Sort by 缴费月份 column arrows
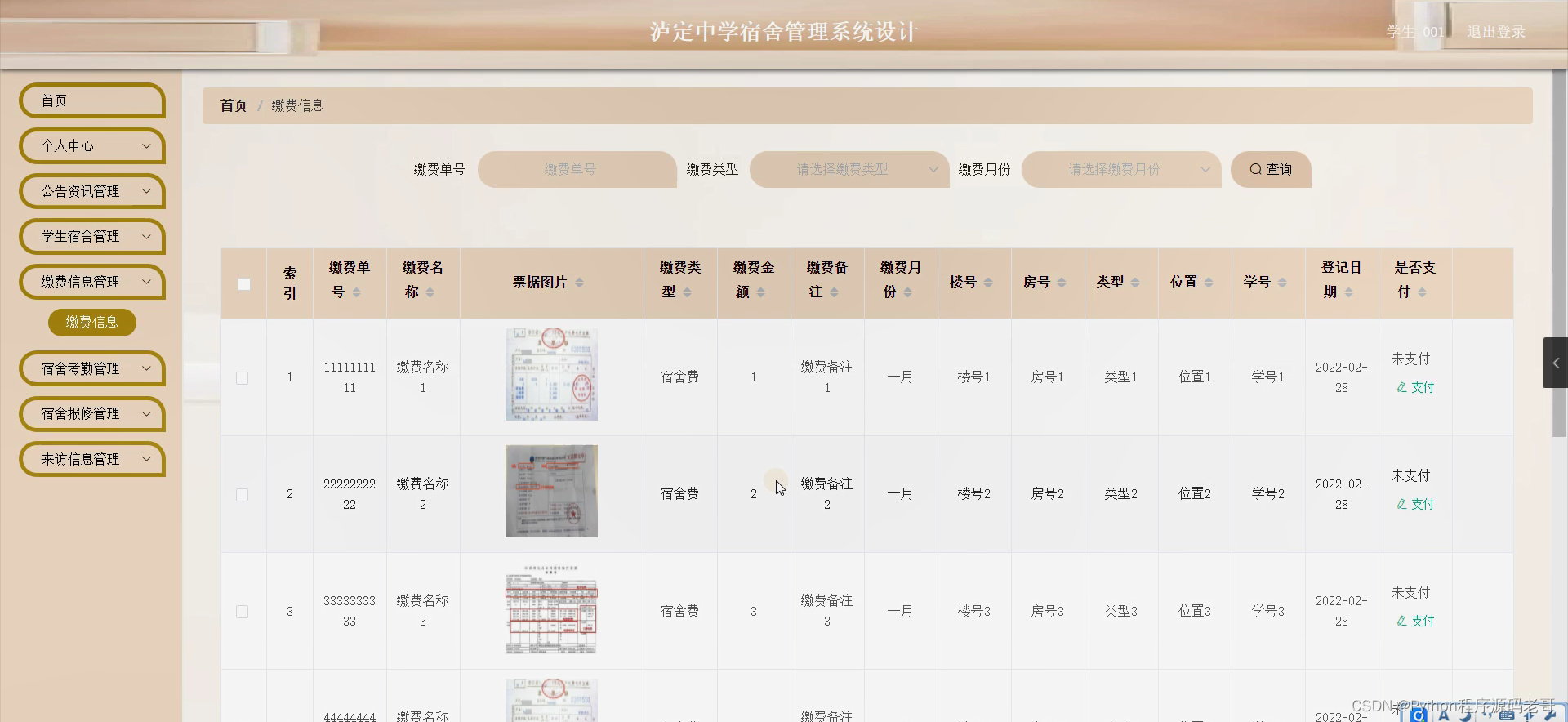Screen dimensions: 1568x722 [907, 292]
